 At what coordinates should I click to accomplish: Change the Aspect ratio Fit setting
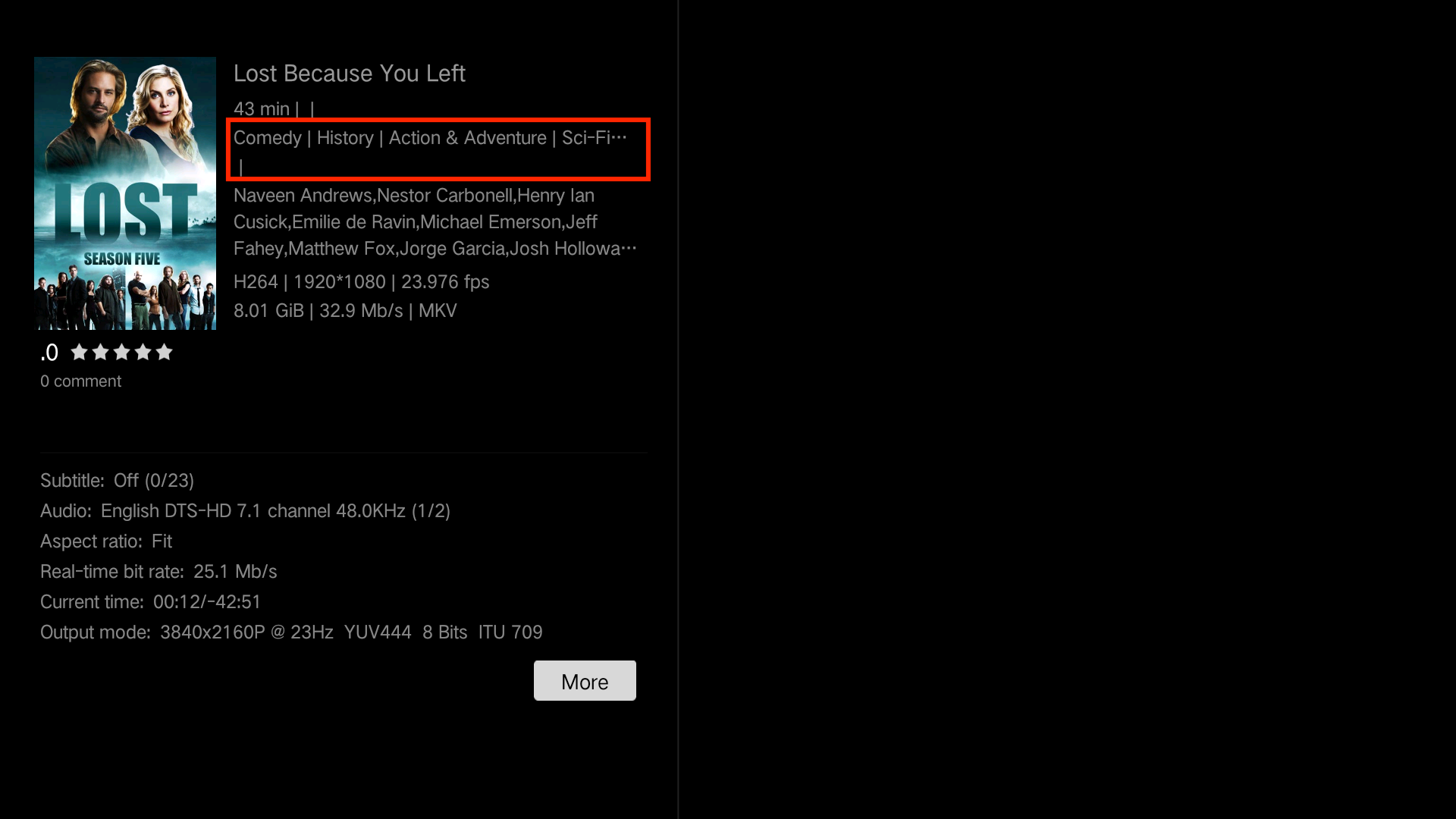pyautogui.click(x=106, y=541)
